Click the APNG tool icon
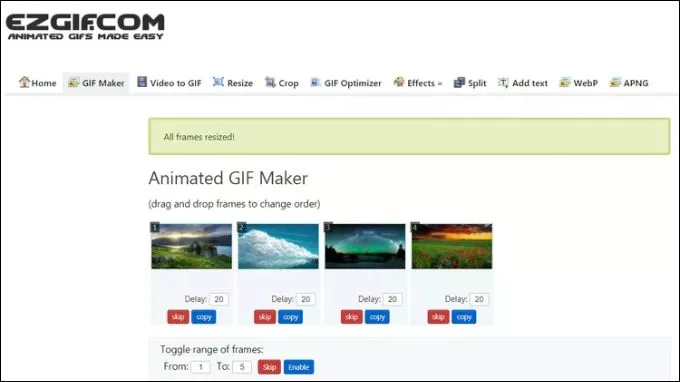This screenshot has width=680, height=382. pyautogui.click(x=615, y=82)
